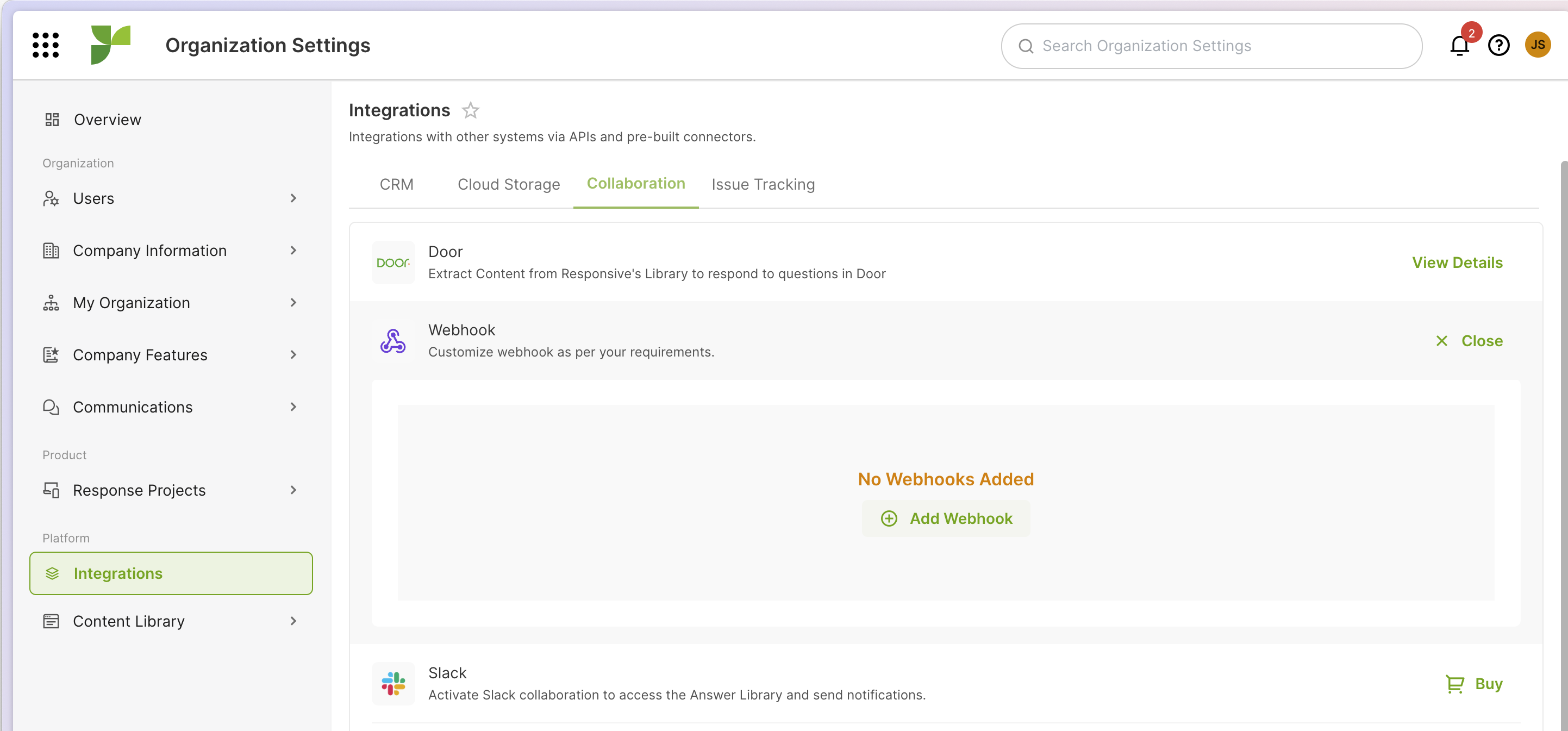The image size is (1568, 731).
Task: Click the Webhook title text
Action: pos(461,330)
